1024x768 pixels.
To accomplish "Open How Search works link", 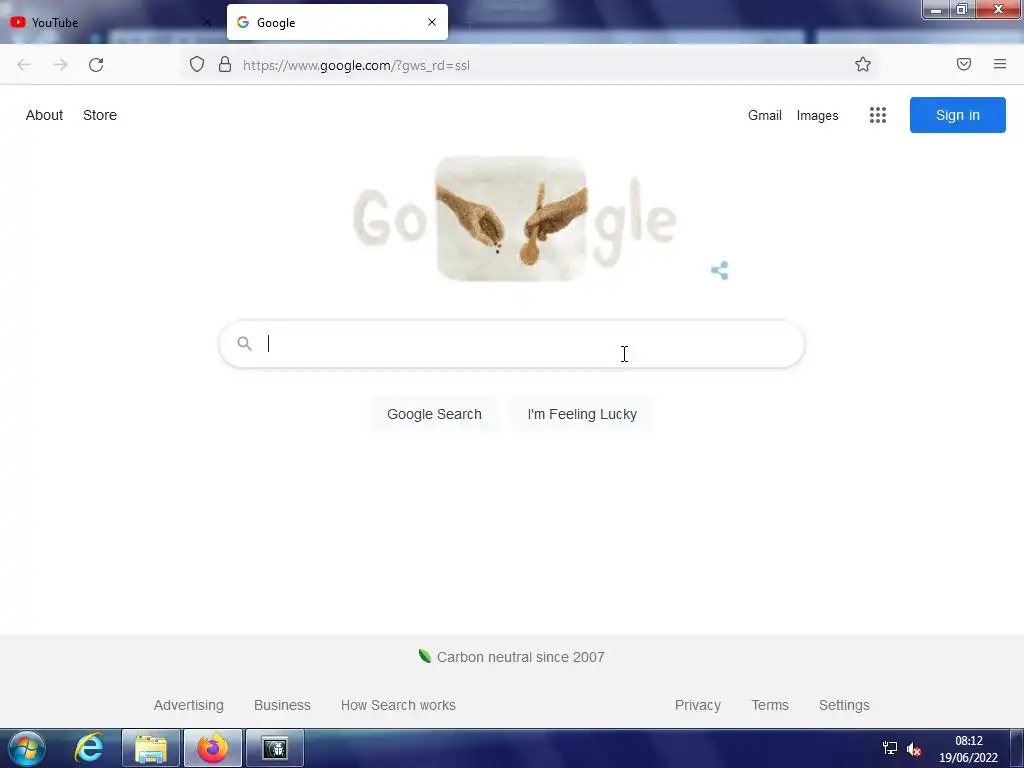I will pos(398,705).
